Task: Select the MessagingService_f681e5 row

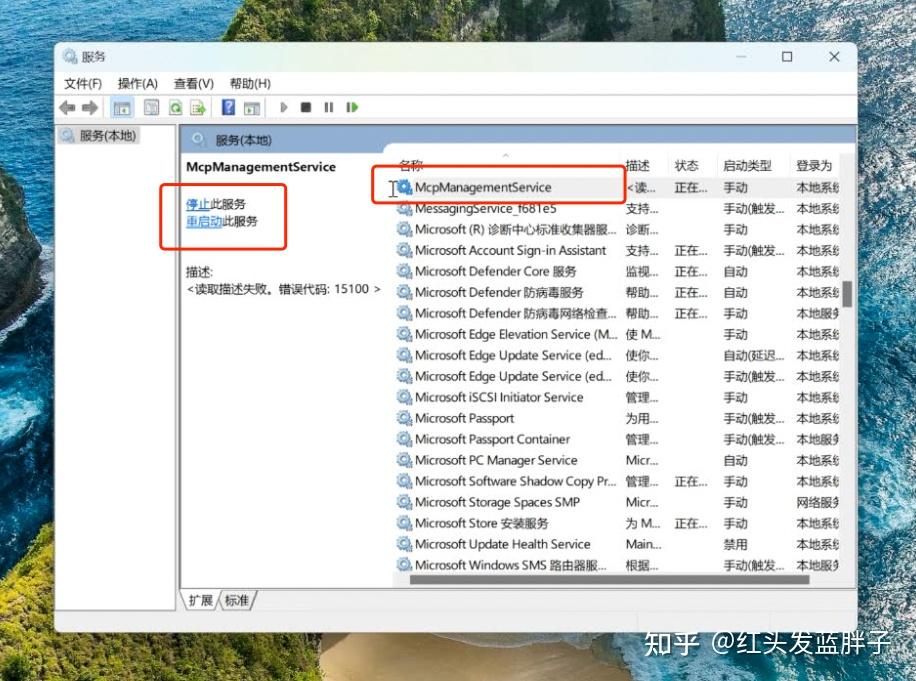Action: pos(616,209)
